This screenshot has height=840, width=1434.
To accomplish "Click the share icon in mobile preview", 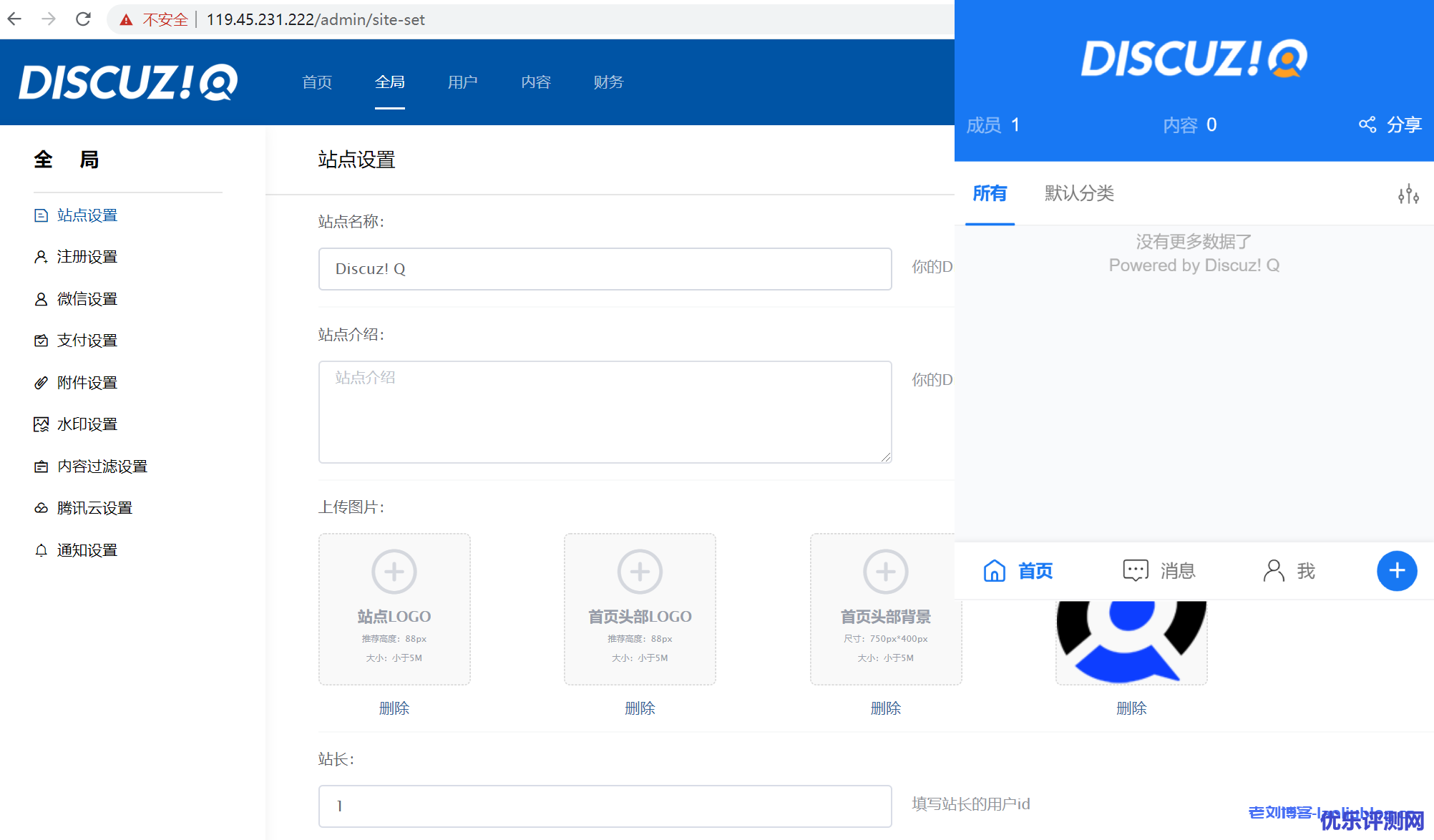I will click(x=1367, y=124).
